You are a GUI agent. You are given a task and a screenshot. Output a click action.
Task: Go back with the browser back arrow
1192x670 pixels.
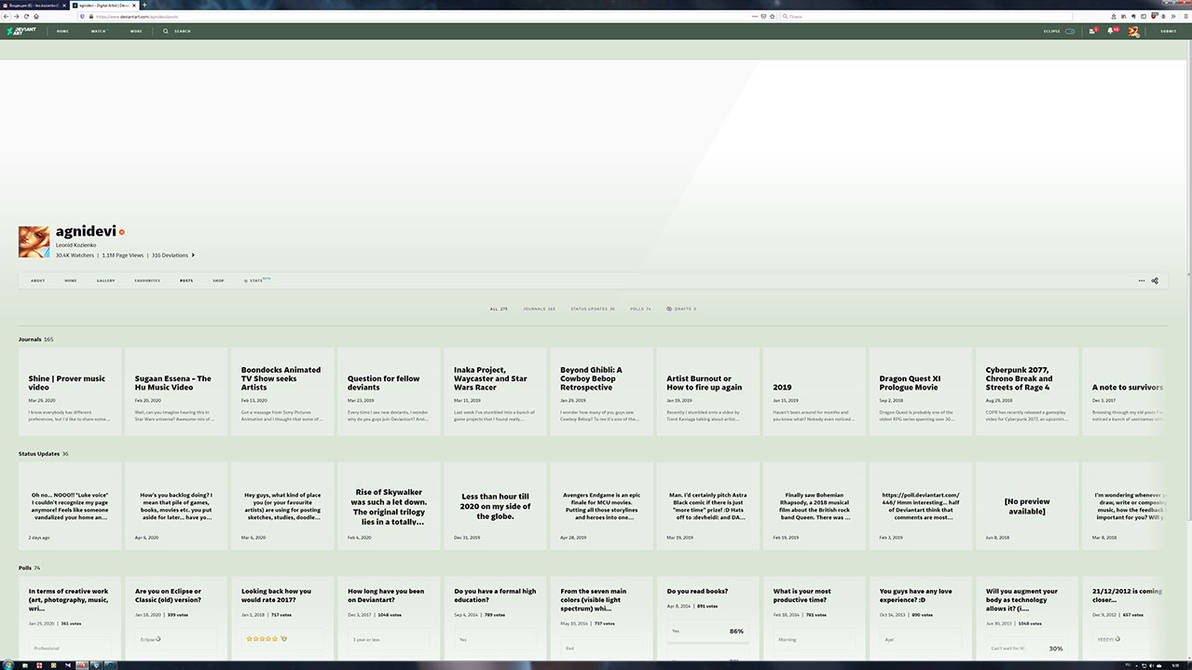(6, 16)
